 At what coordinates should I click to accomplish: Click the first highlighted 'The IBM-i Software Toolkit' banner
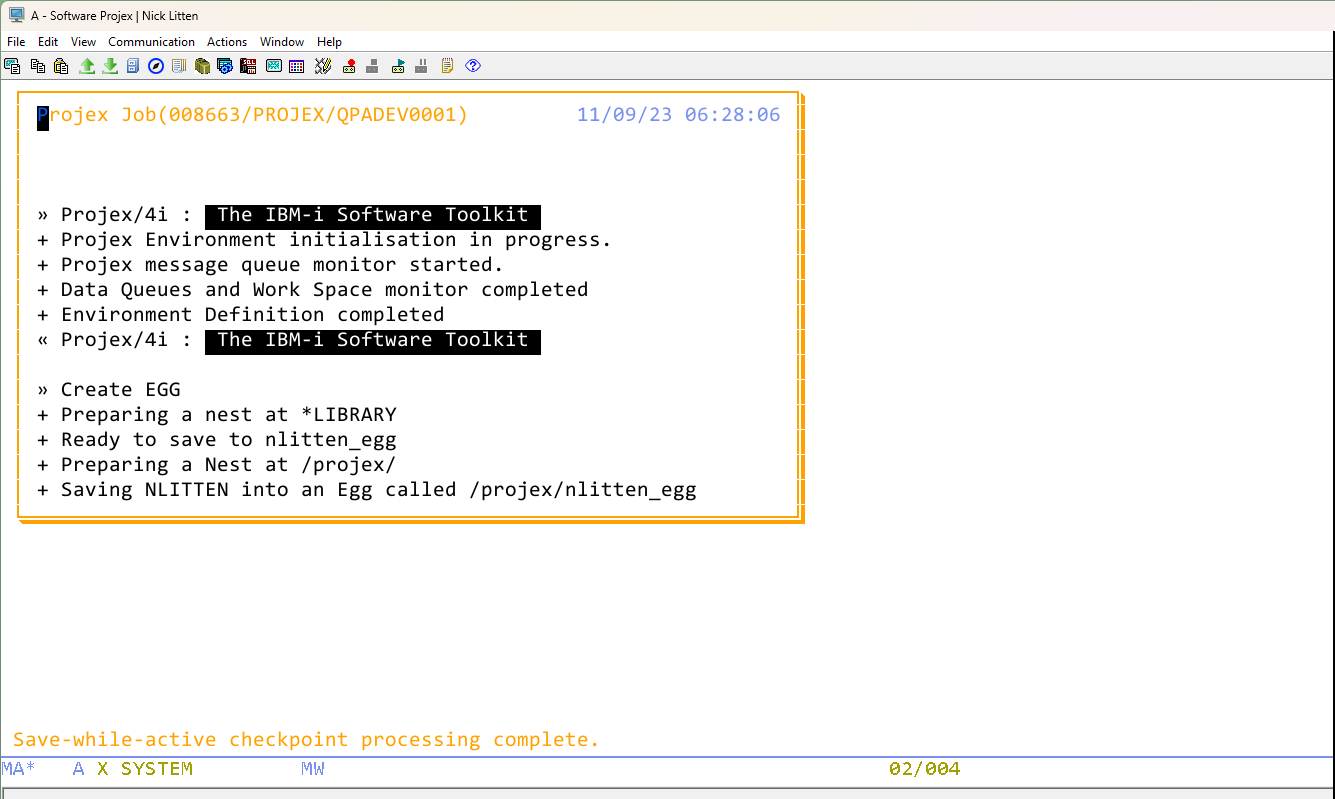coord(373,215)
